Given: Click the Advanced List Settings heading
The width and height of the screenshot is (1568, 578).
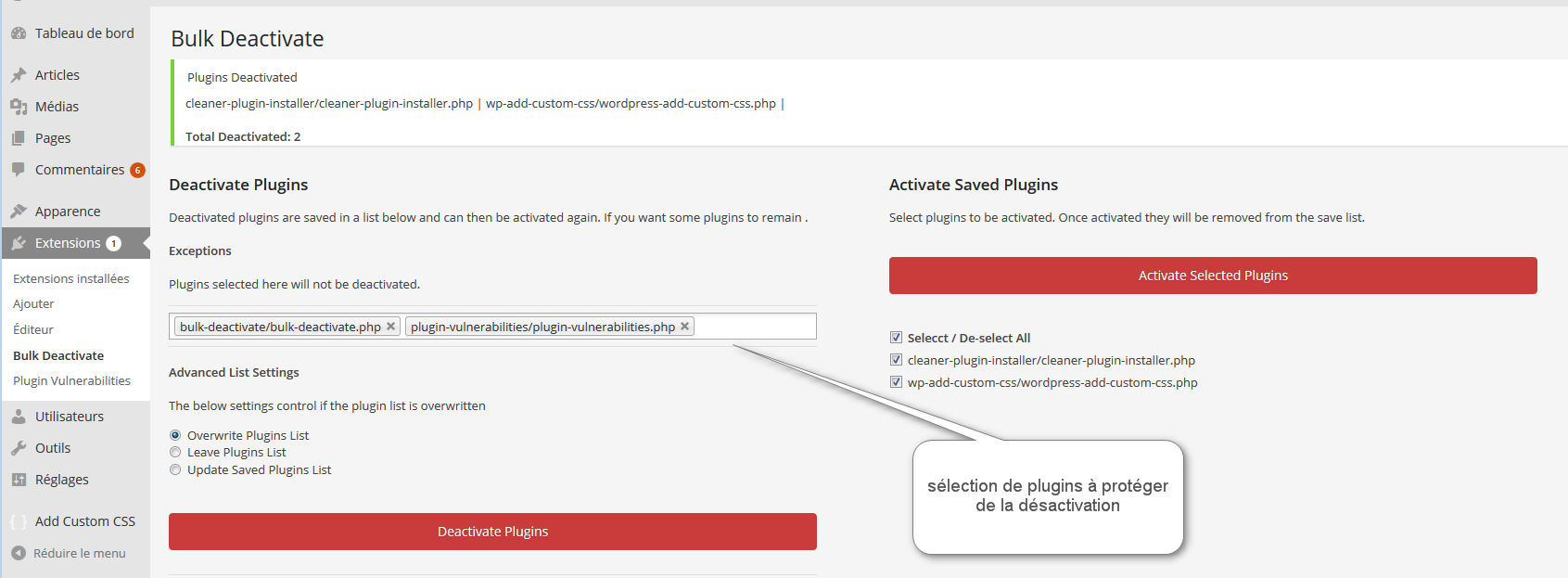Looking at the screenshot, I should pos(234,372).
